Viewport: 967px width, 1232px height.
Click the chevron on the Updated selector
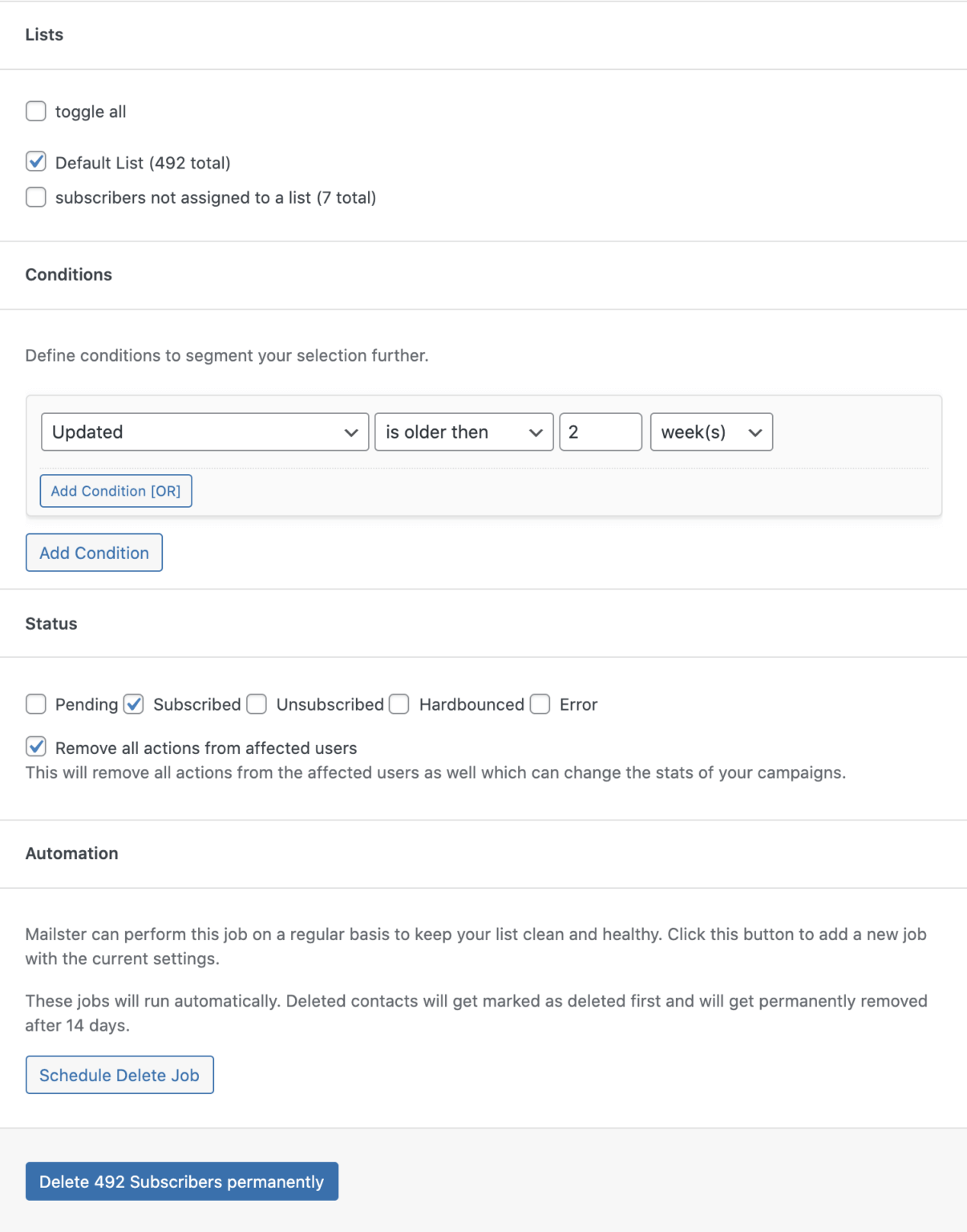(x=351, y=432)
